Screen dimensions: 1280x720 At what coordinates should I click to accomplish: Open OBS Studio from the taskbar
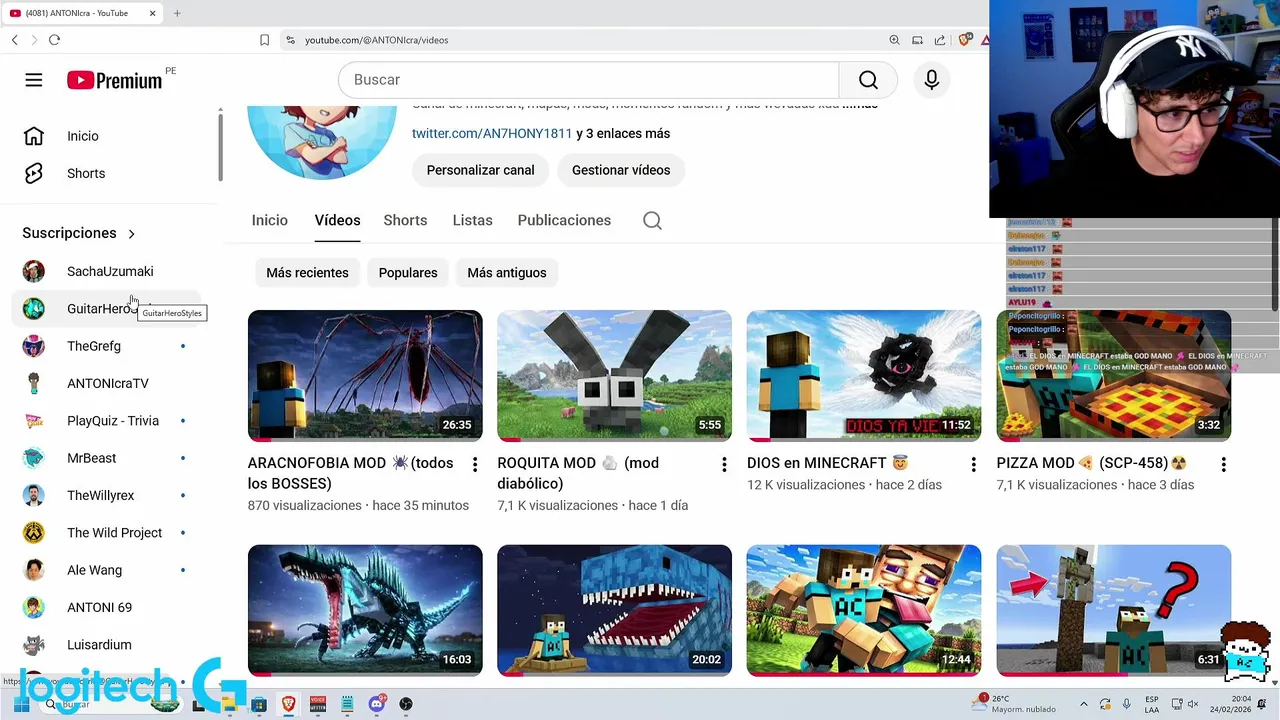click(406, 704)
